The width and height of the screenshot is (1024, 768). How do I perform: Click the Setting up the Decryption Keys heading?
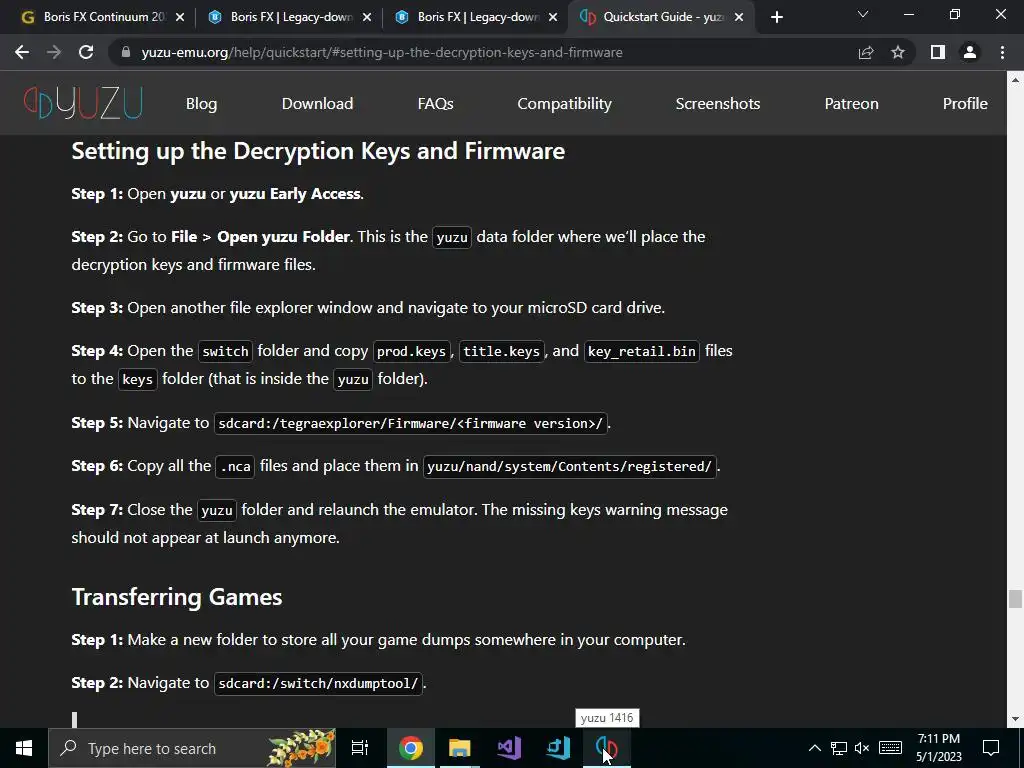point(318,151)
